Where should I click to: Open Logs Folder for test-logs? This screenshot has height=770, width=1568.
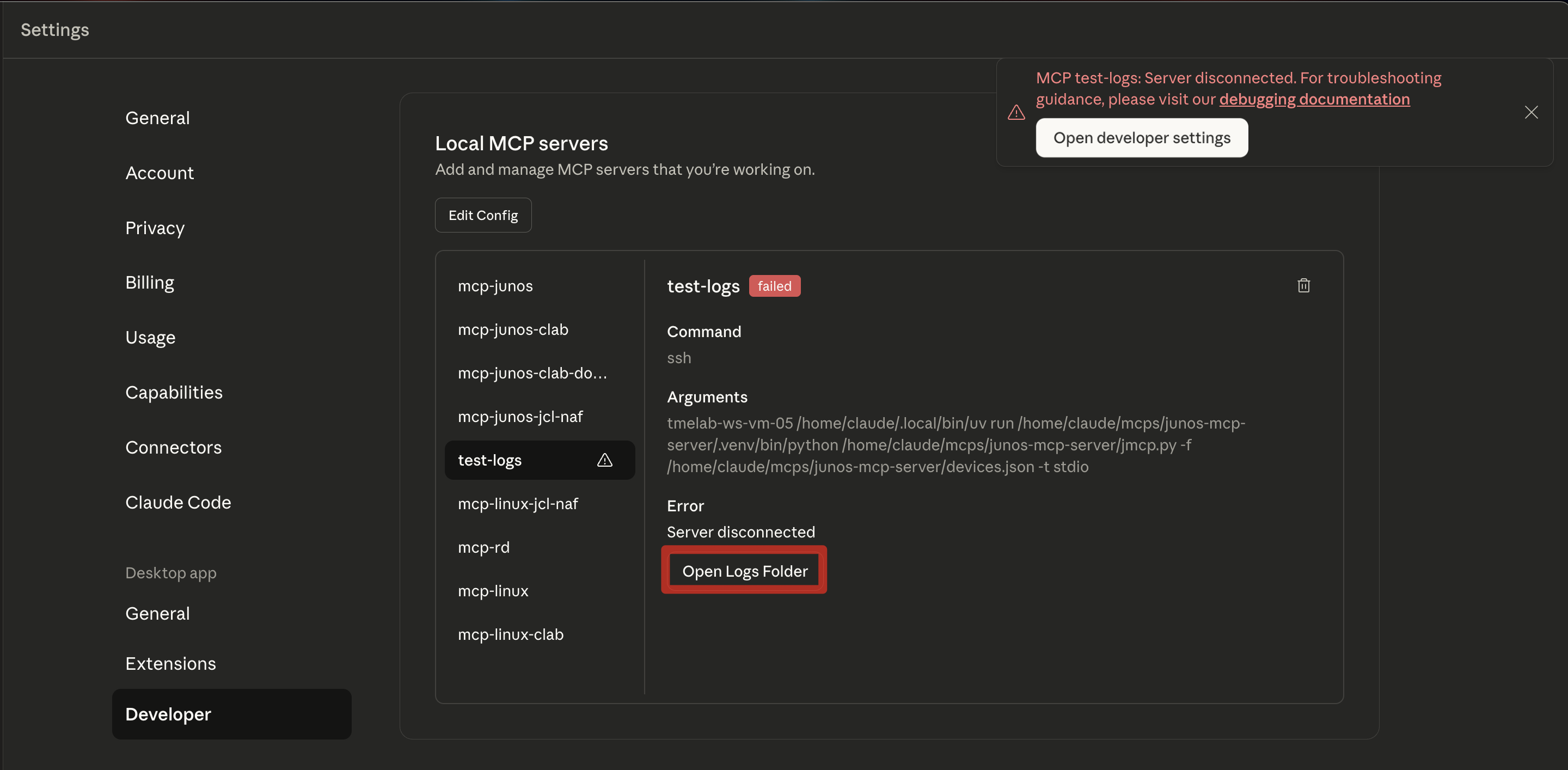(x=744, y=571)
